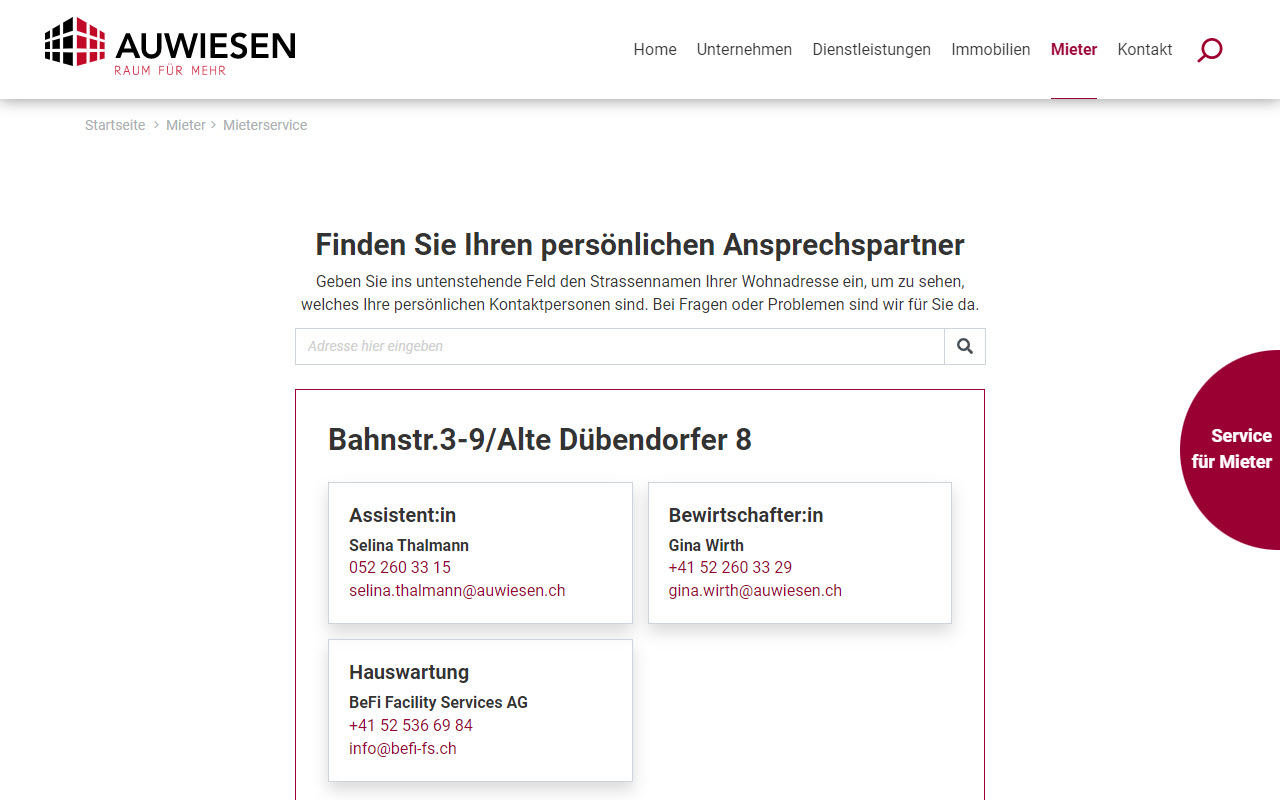
Task: Go to the Immobilien page
Action: 991,49
